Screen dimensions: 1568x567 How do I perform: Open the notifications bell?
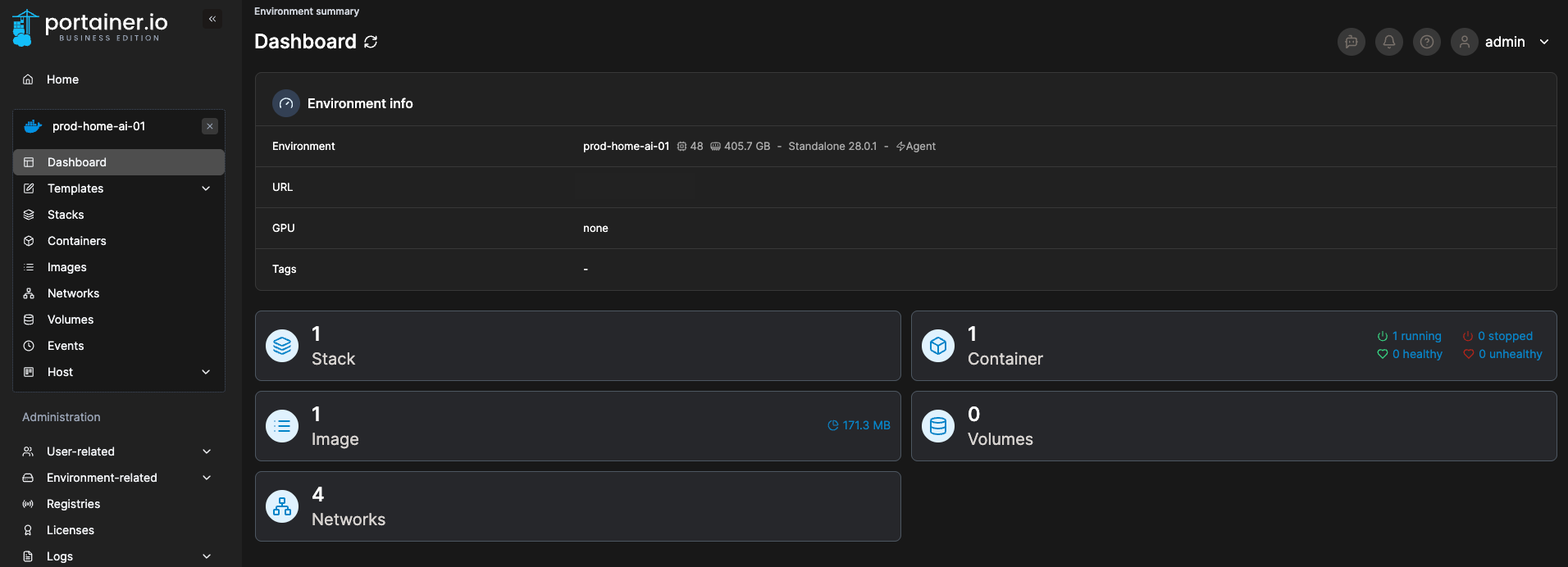tap(1389, 42)
